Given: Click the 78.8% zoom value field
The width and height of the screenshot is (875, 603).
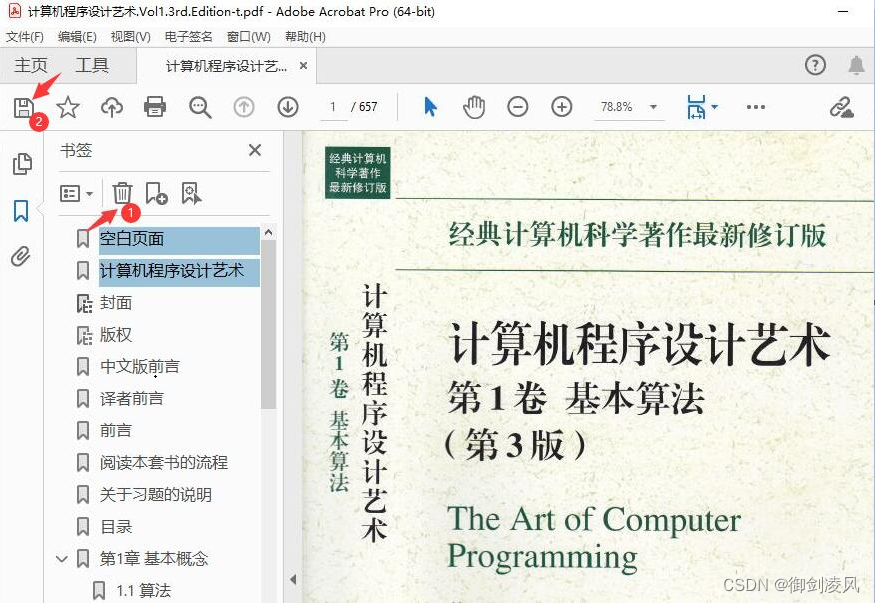Looking at the screenshot, I should (616, 107).
